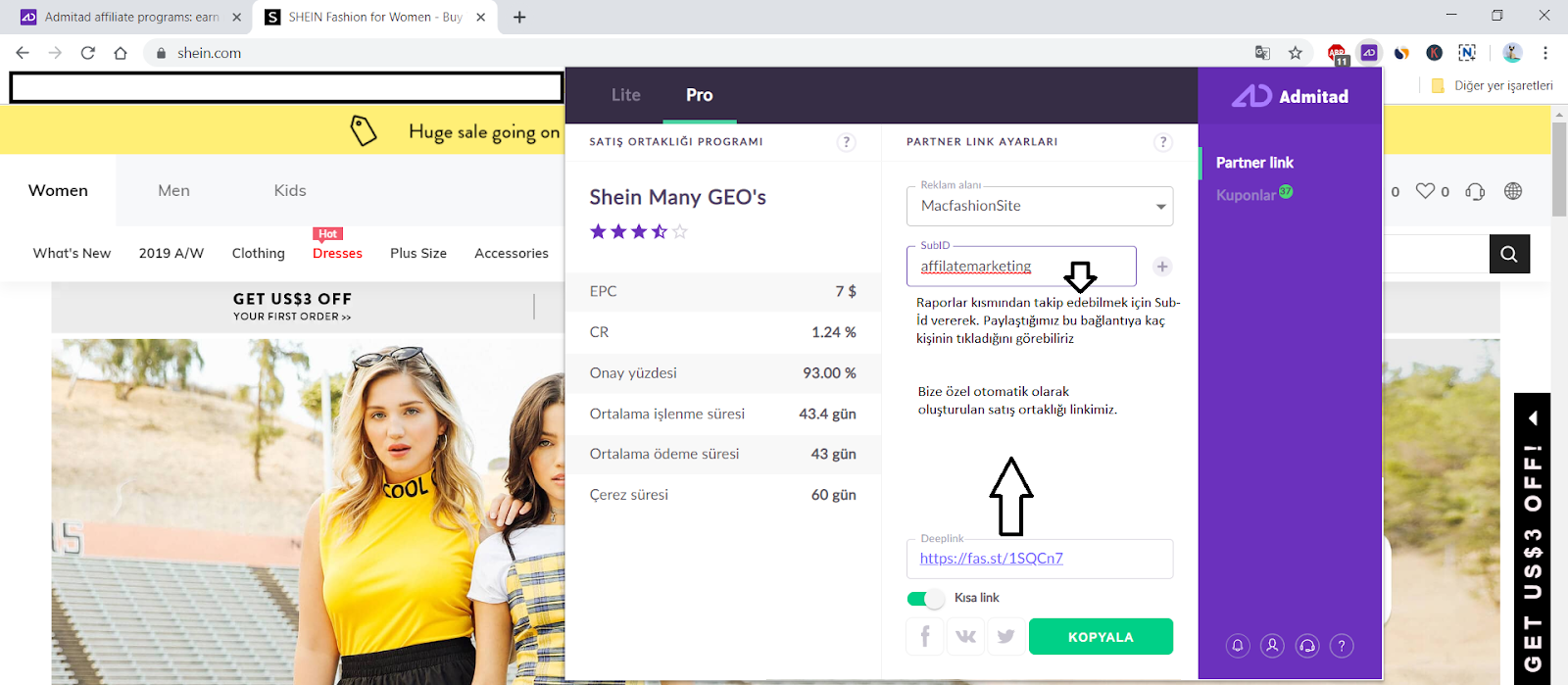1568x685 pixels.
Task: Click the KOPYALA button
Action: pyautogui.click(x=1101, y=636)
